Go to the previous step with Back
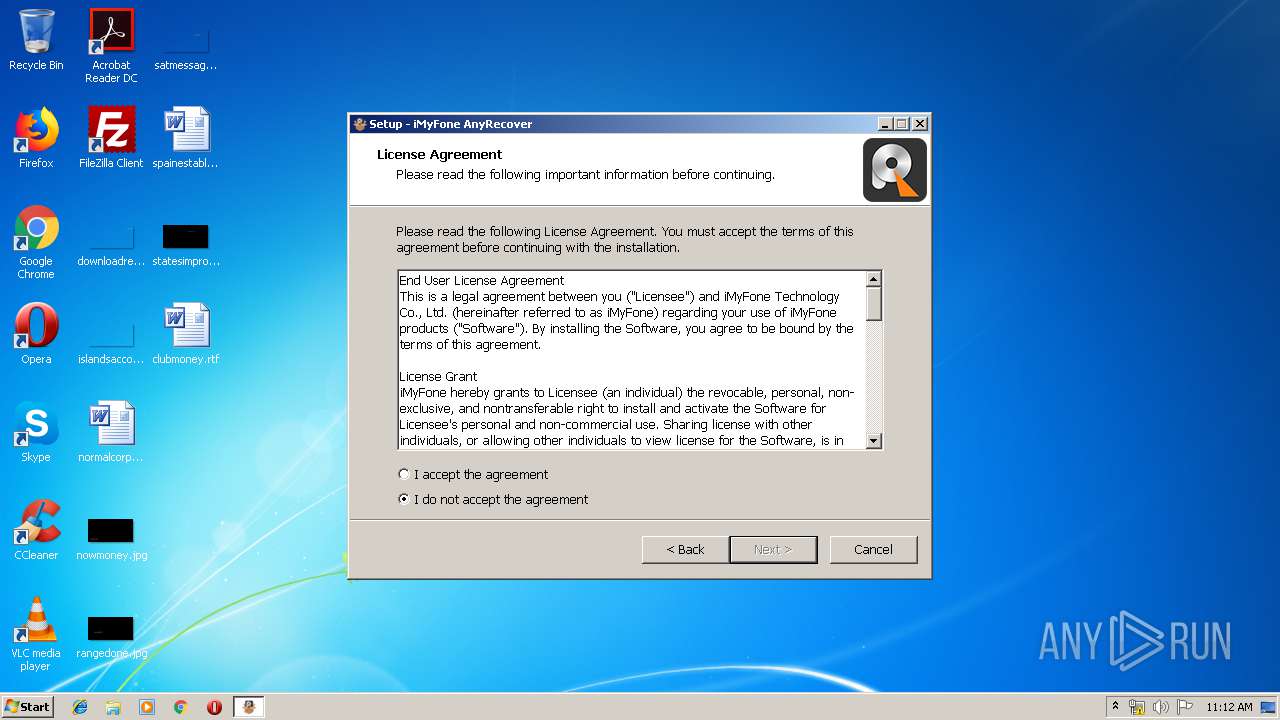The height and width of the screenshot is (720, 1280). click(685, 550)
